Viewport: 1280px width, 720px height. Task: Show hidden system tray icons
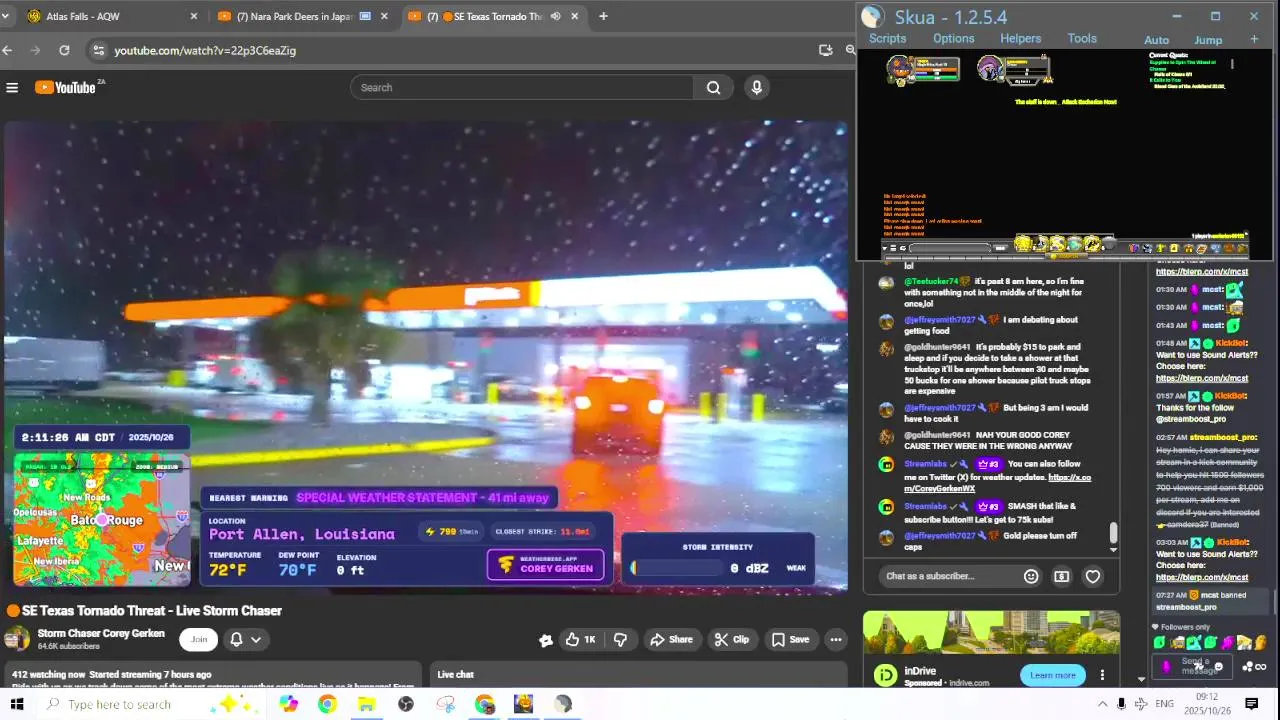tap(1102, 704)
